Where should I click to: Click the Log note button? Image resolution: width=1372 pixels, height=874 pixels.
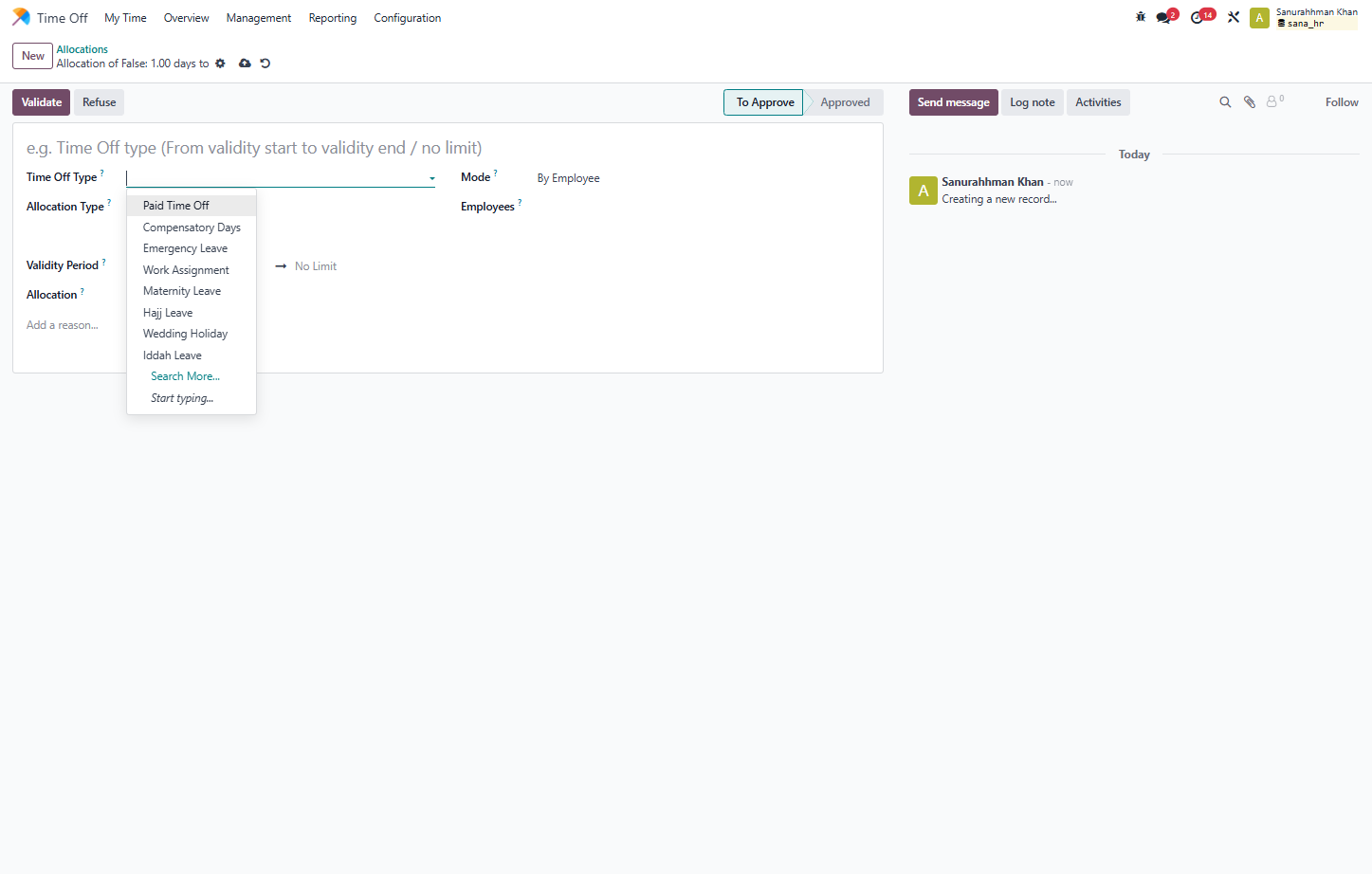1033,102
